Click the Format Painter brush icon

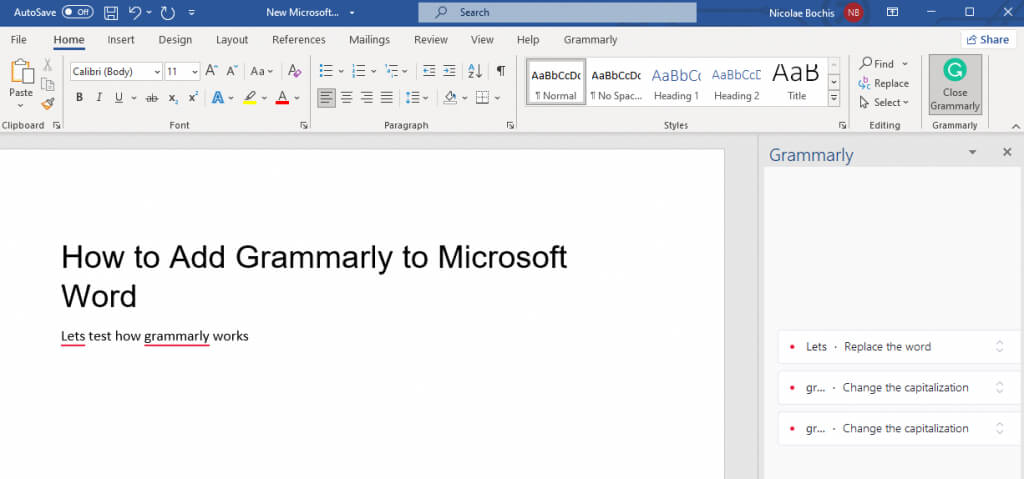tap(47, 104)
